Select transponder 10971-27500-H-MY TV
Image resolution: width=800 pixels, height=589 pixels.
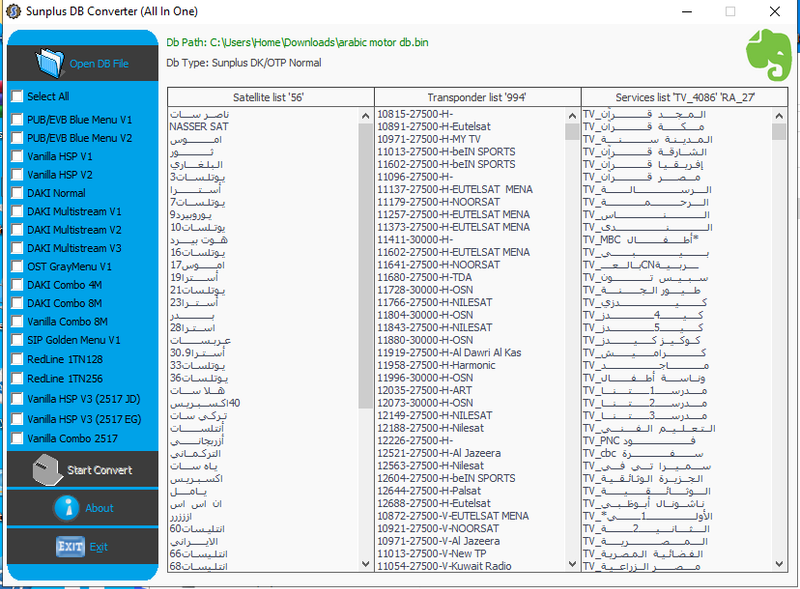pyautogui.click(x=429, y=139)
